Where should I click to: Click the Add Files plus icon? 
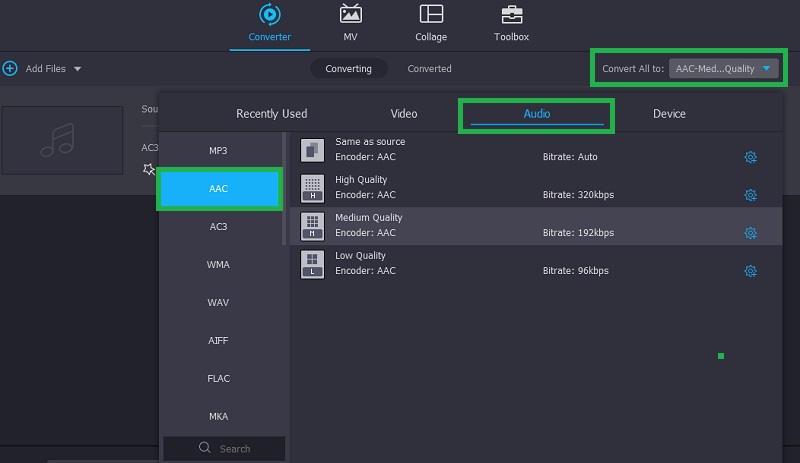pyautogui.click(x=10, y=69)
